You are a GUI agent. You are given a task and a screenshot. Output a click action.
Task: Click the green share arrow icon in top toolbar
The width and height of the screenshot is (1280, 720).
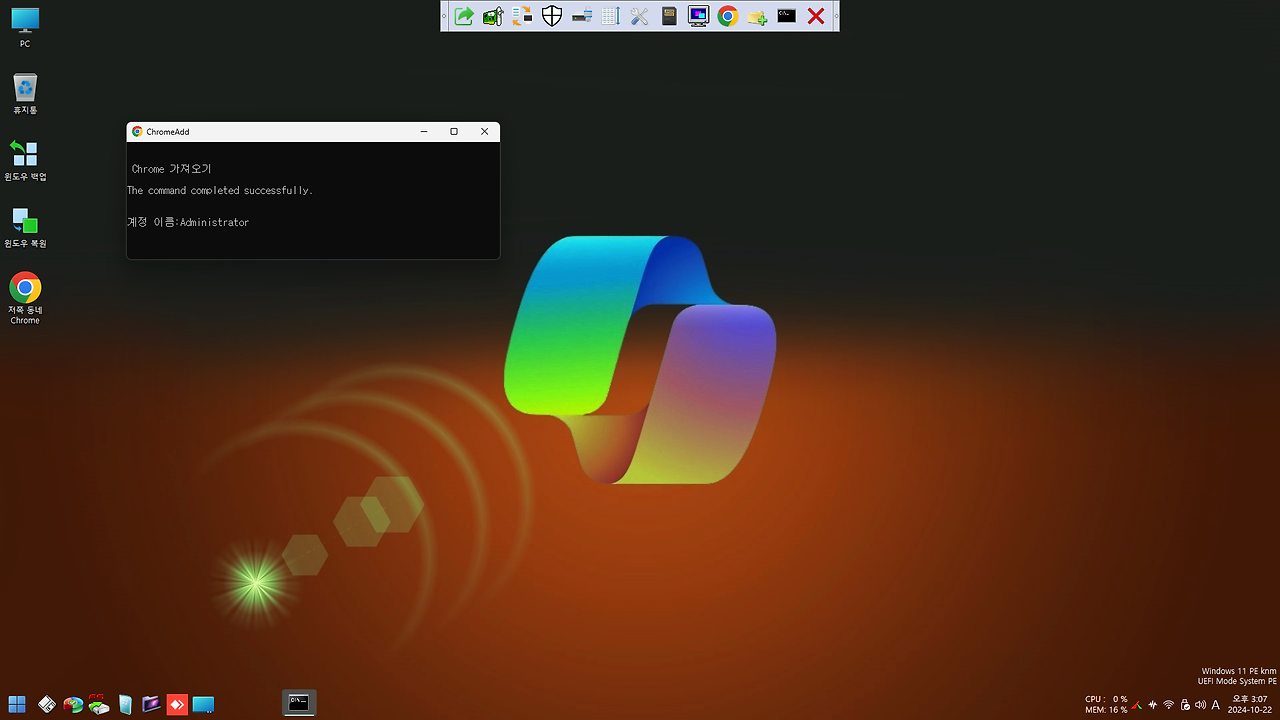(464, 16)
